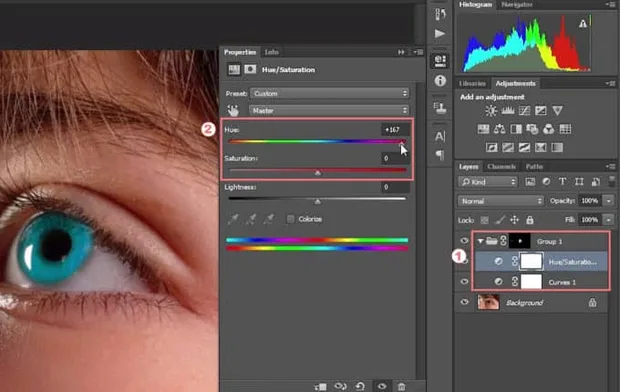This screenshot has width=620, height=392.
Task: Add a Brightness/Contrast adjustment
Action: (491, 111)
